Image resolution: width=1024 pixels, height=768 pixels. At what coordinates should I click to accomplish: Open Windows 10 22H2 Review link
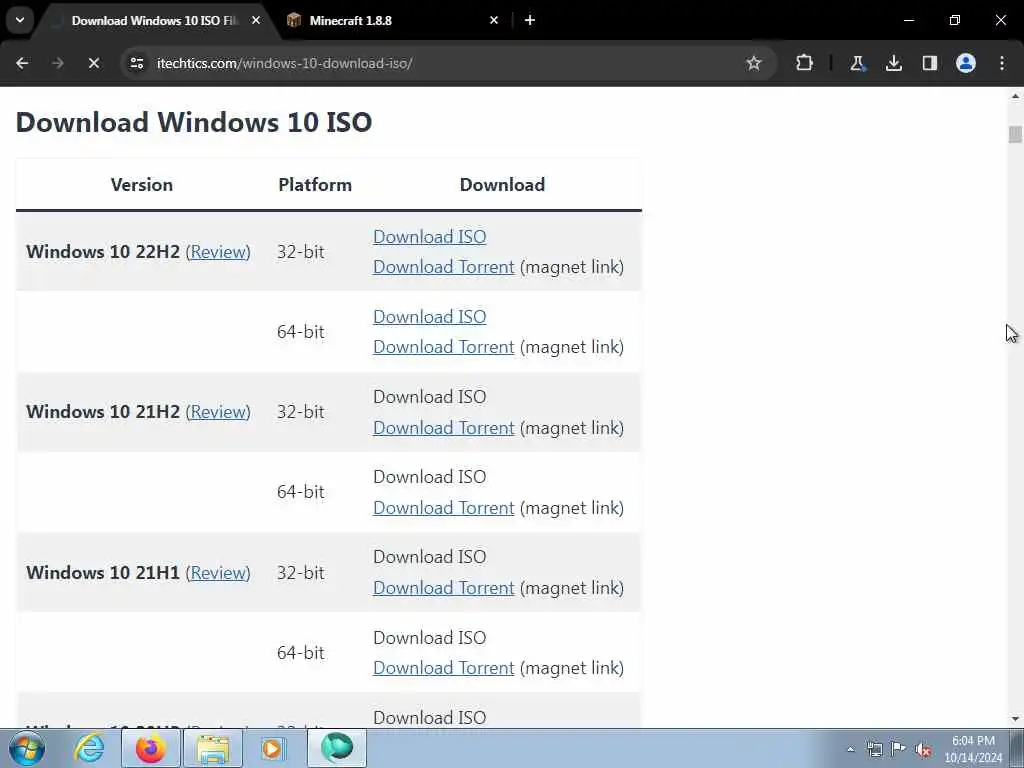click(218, 252)
